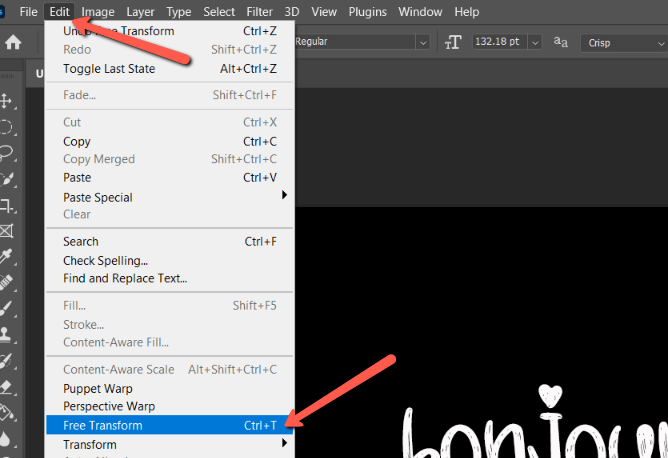Open the Filter menu

coord(259,12)
